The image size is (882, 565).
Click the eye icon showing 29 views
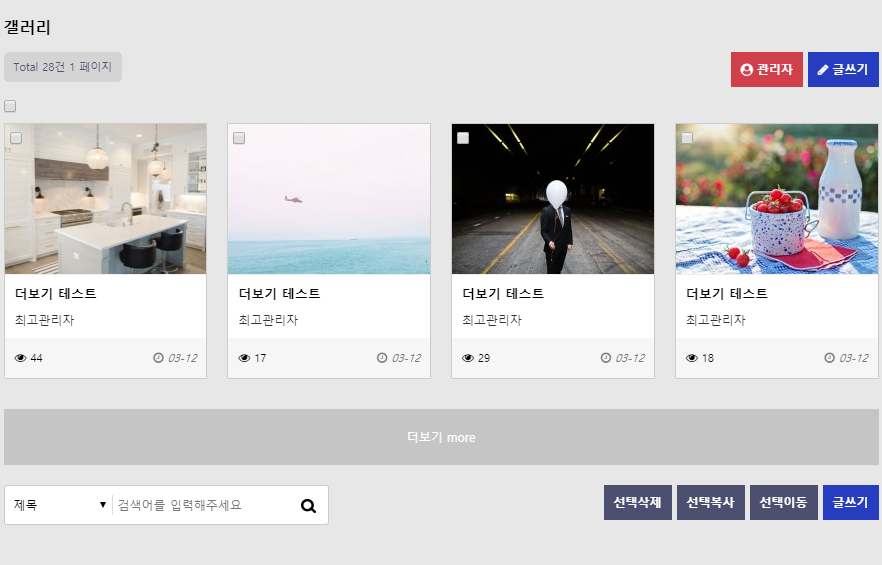(x=468, y=358)
